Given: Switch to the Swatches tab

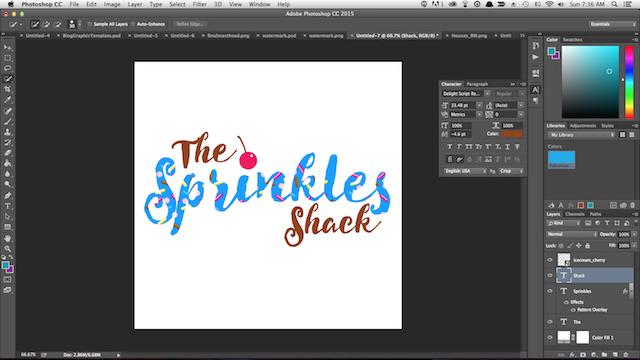Looking at the screenshot, I should point(572,40).
